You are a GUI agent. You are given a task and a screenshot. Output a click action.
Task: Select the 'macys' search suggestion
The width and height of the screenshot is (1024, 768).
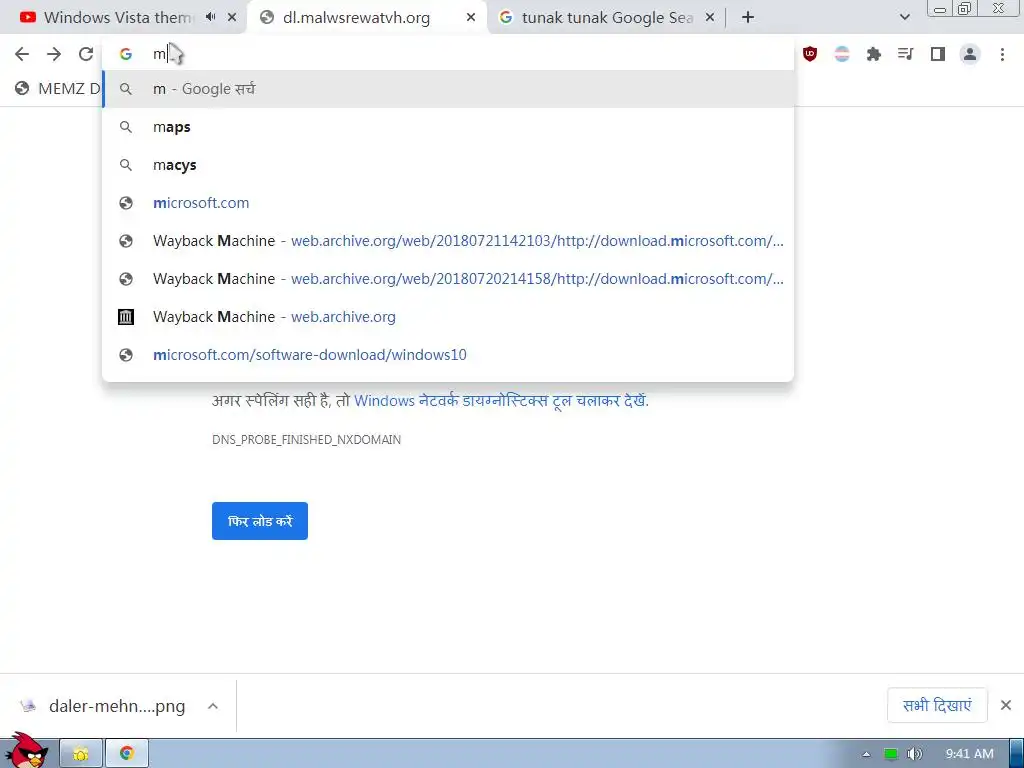tap(448, 165)
